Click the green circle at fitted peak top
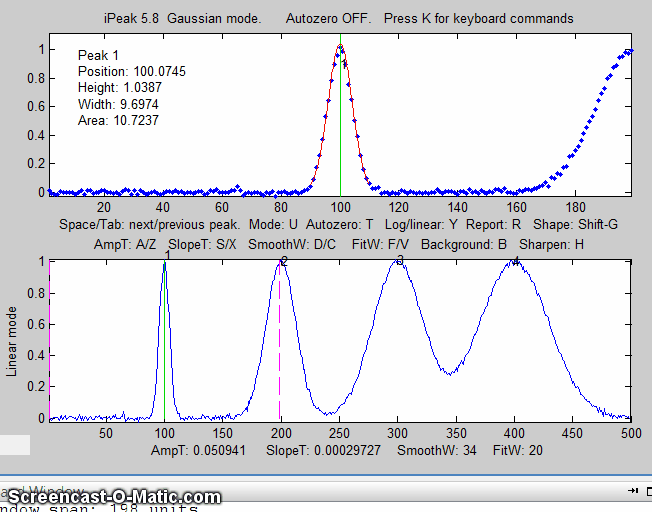Image resolution: width=652 pixels, height=512 pixels. (x=341, y=47)
